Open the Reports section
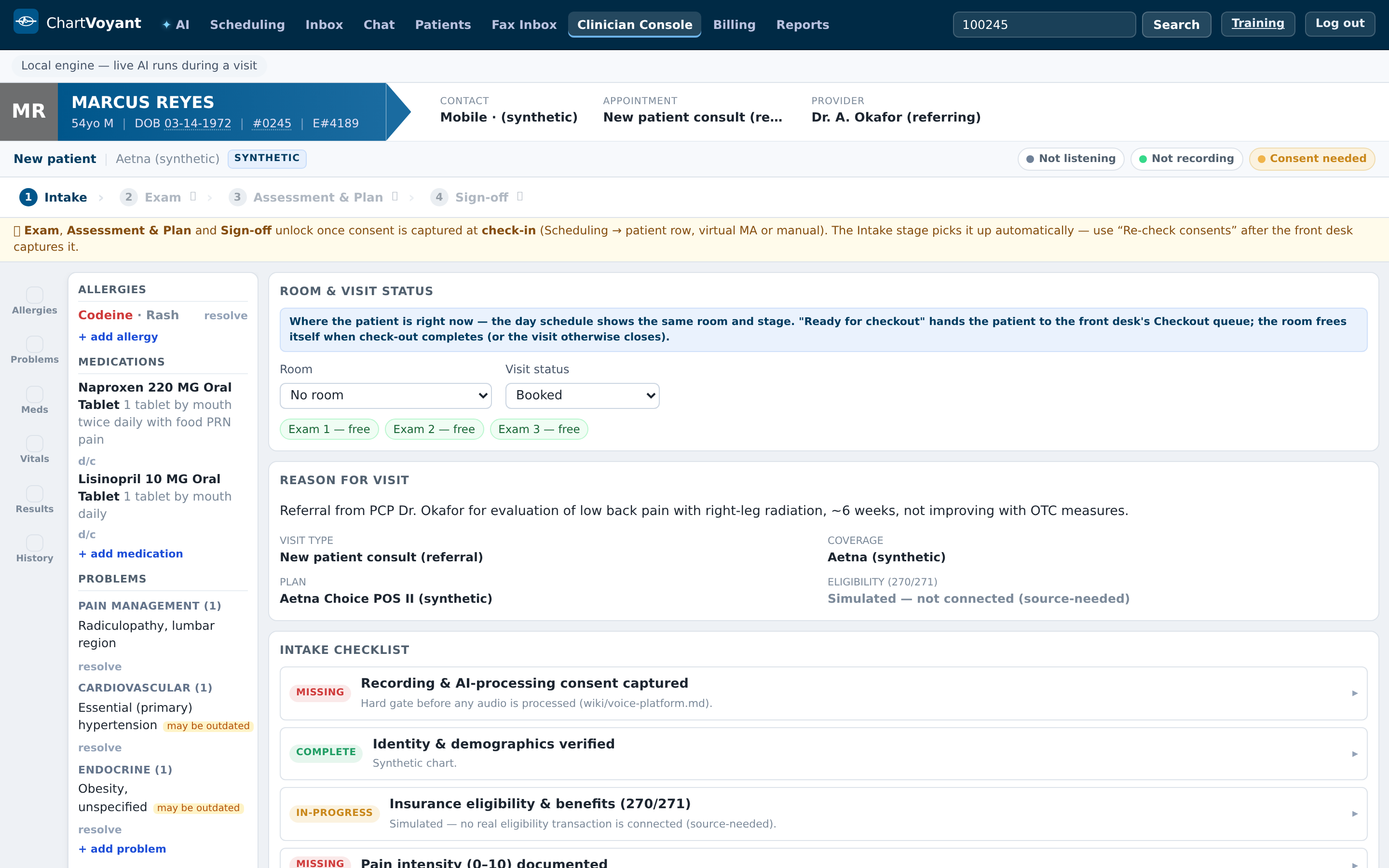Screen dimensions: 1389x868 (x=803, y=25)
